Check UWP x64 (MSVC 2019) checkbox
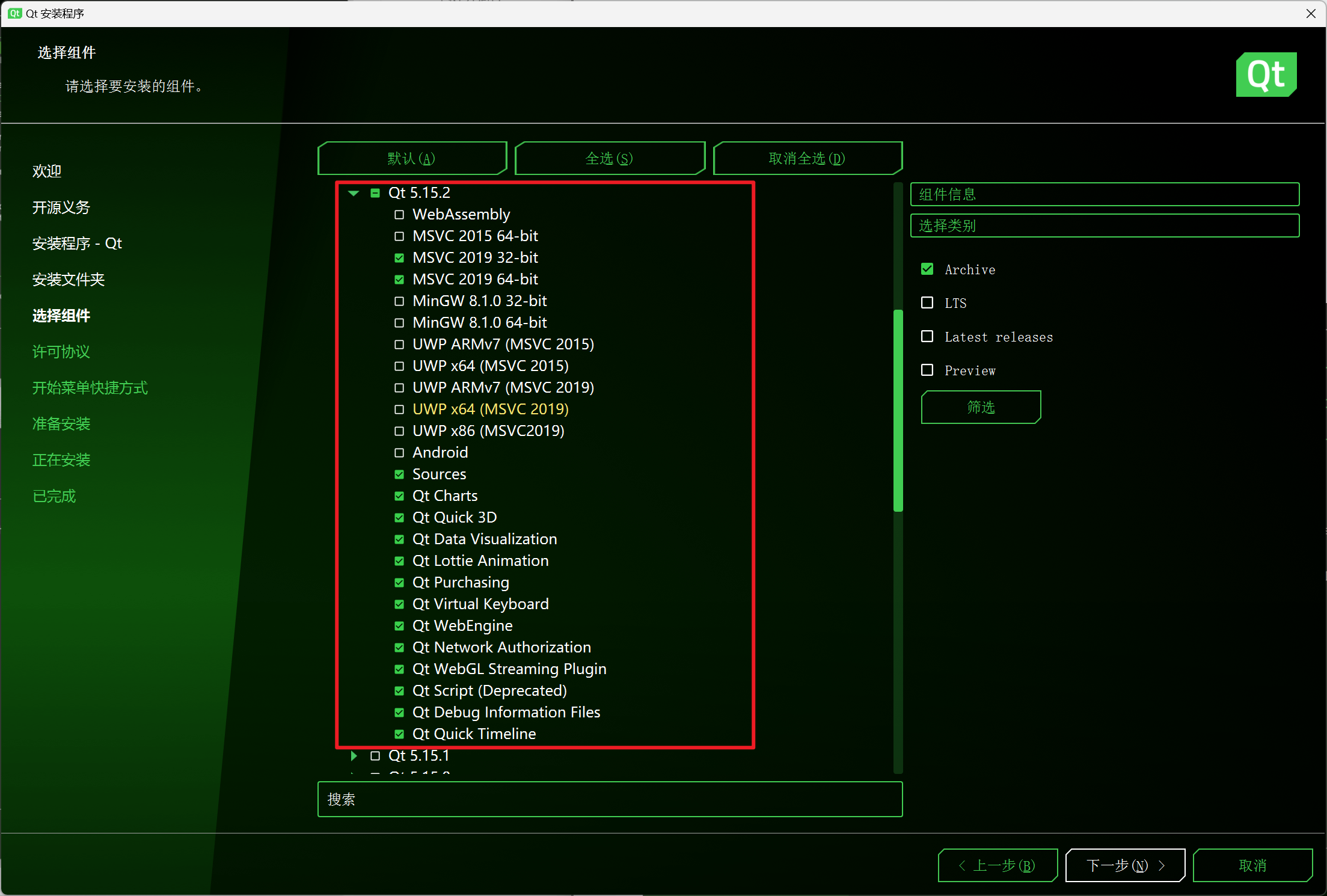Viewport: 1327px width, 896px height. coord(399,410)
